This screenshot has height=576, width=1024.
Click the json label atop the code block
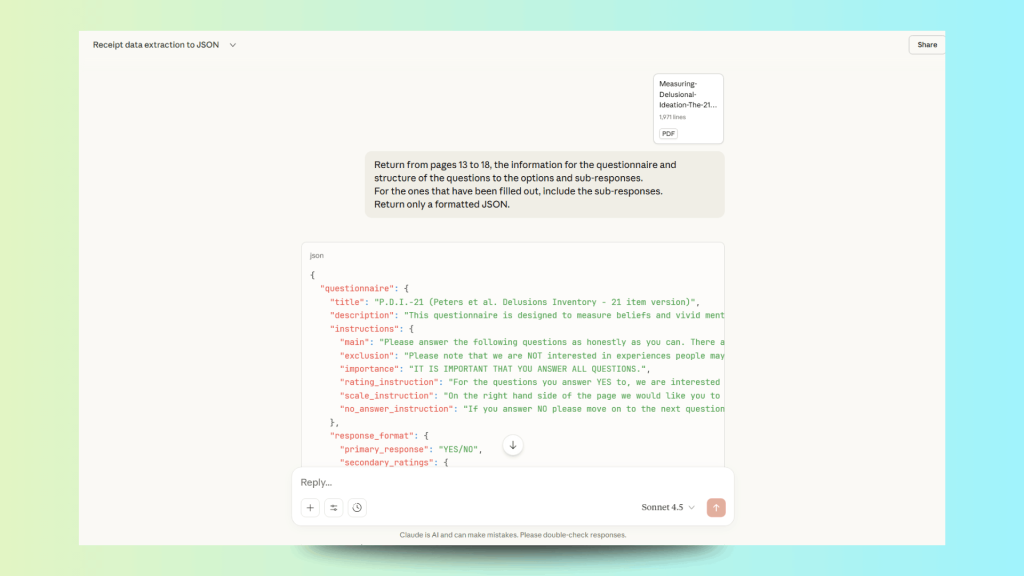[316, 256]
